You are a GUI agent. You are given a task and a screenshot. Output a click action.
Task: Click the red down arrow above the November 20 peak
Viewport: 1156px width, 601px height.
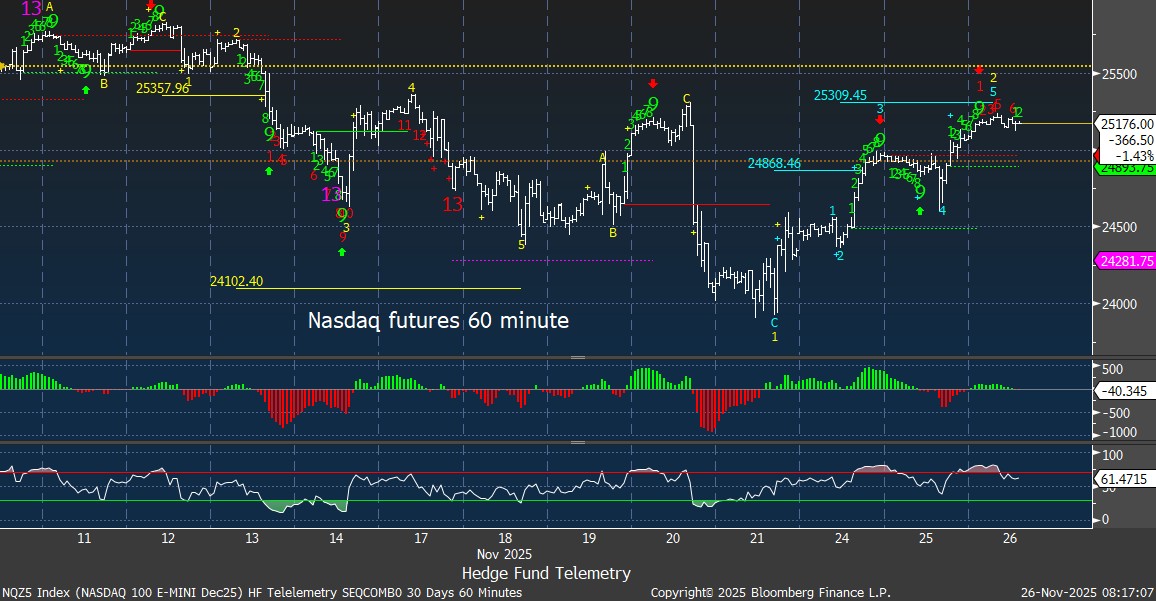click(653, 83)
